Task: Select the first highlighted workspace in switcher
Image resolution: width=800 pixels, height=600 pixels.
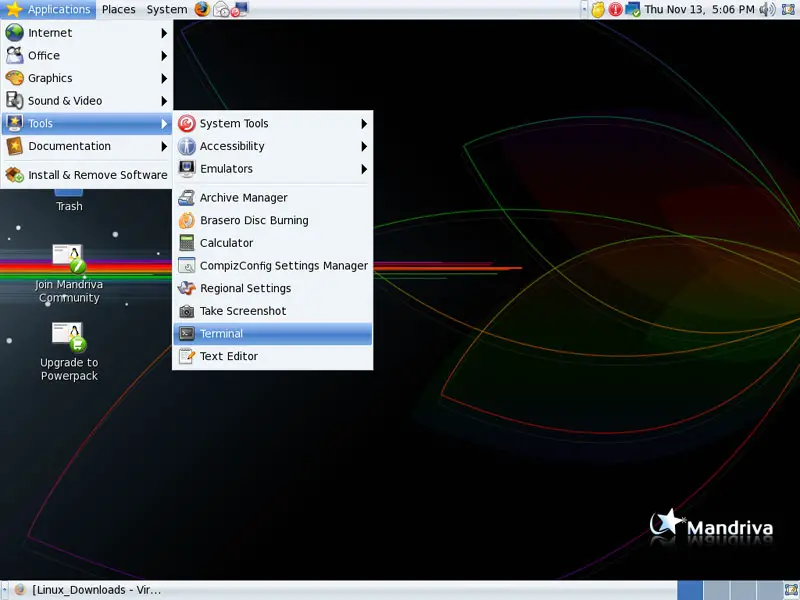Action: click(x=690, y=590)
